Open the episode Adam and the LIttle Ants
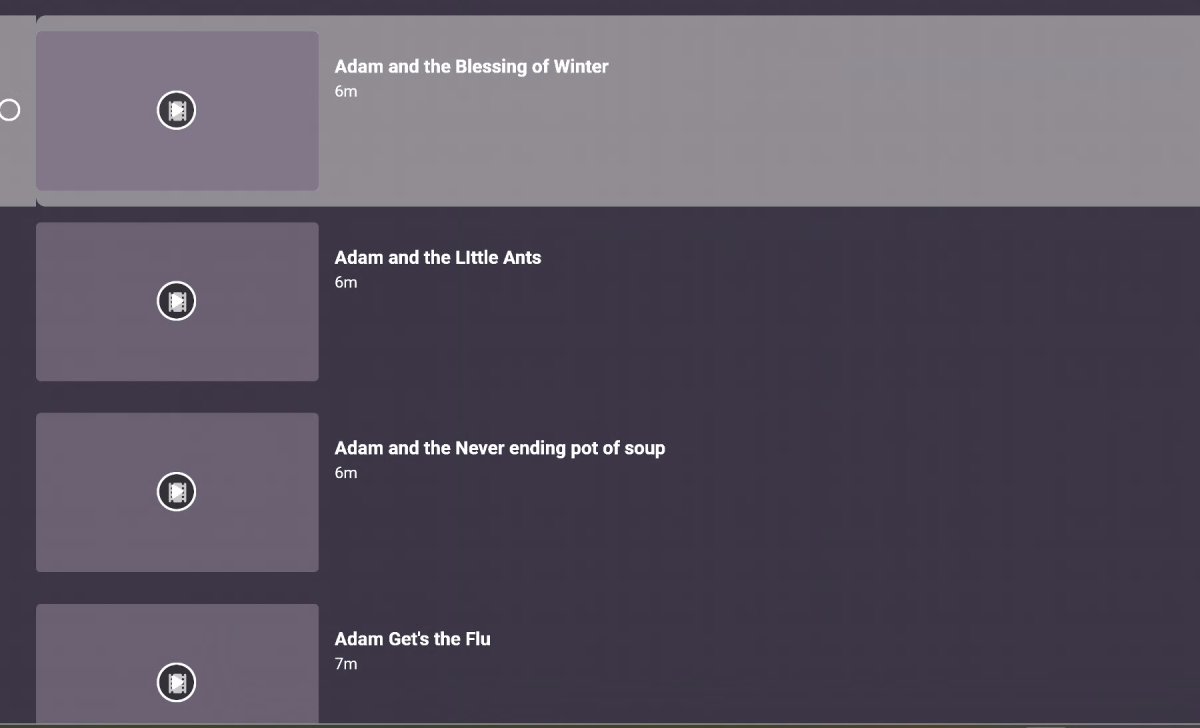The height and width of the screenshot is (728, 1200). [438, 257]
